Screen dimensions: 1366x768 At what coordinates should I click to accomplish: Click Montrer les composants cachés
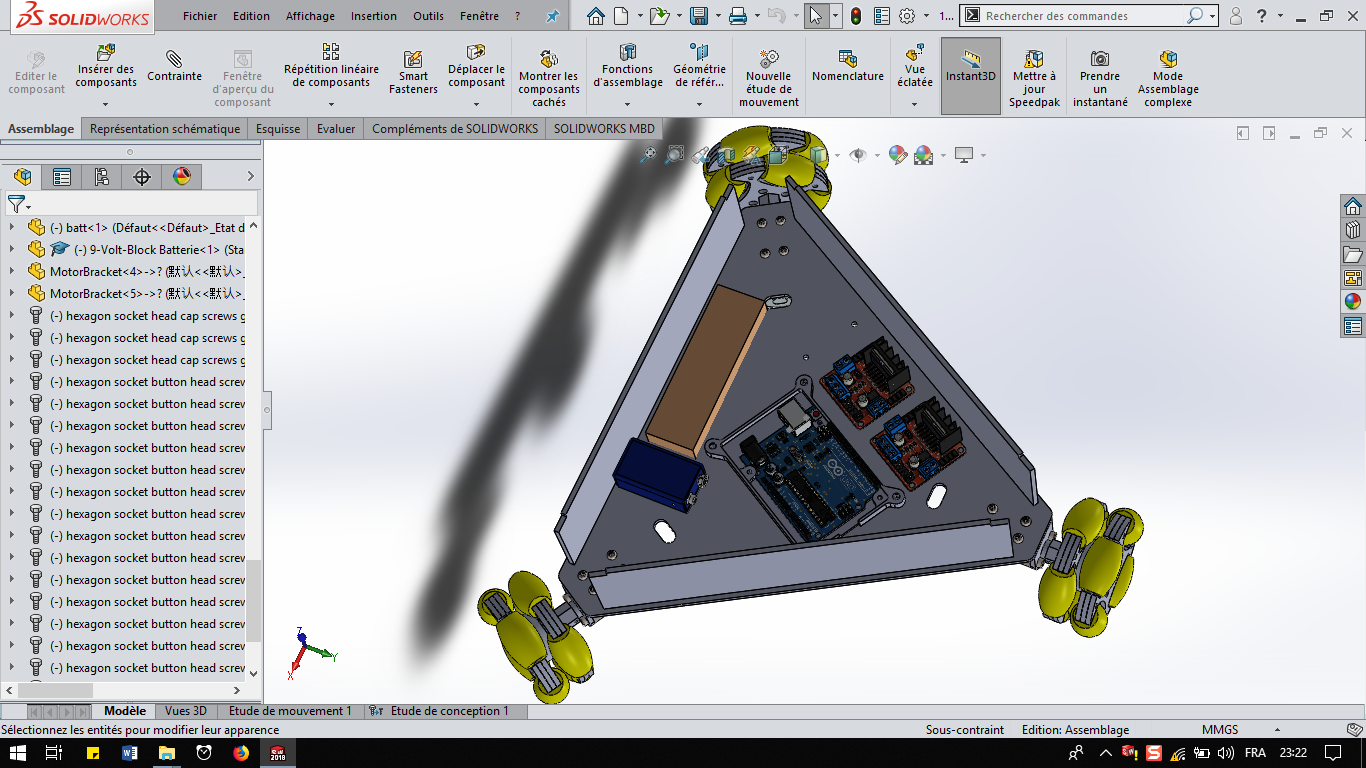(548, 78)
